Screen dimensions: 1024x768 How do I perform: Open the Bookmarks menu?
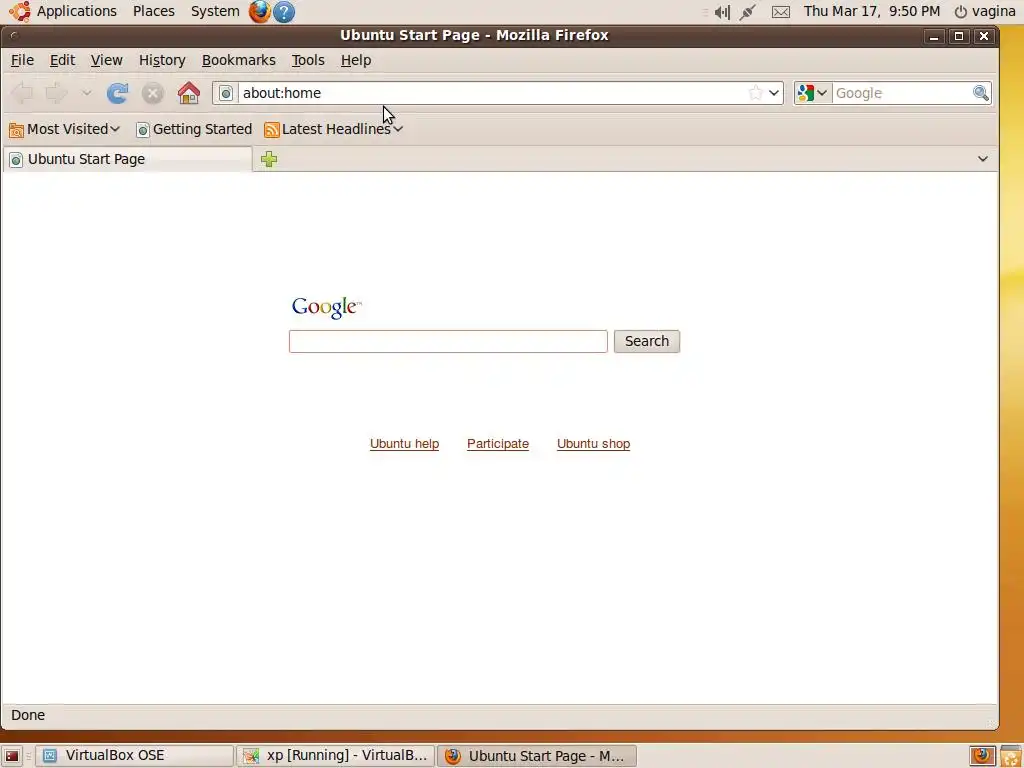tap(238, 60)
